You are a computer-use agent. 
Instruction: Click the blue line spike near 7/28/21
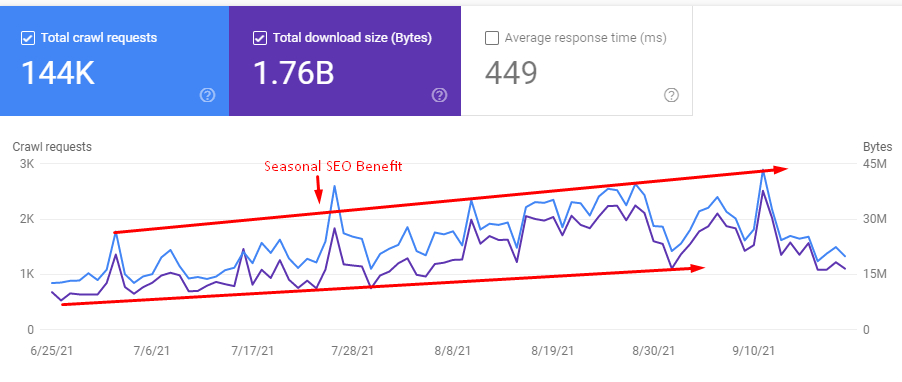[335, 186]
